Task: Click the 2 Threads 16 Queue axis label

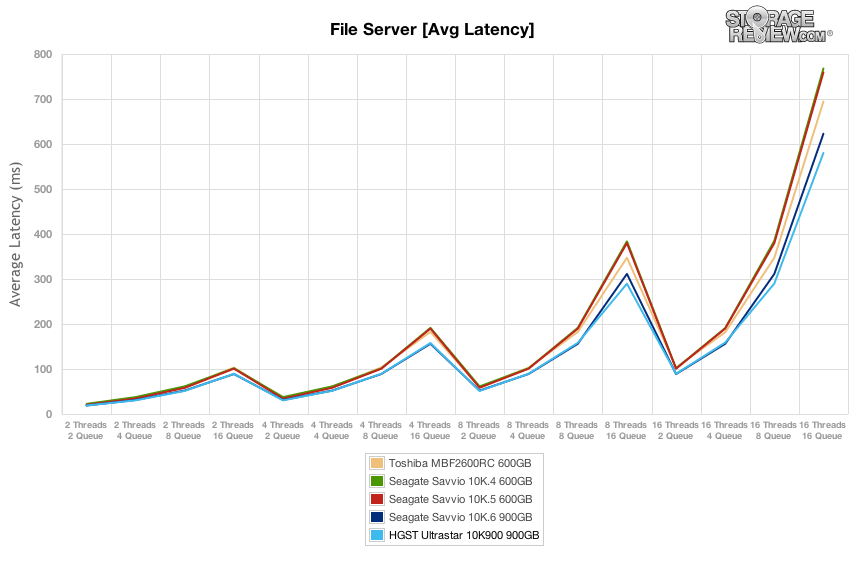Action: [x=233, y=430]
